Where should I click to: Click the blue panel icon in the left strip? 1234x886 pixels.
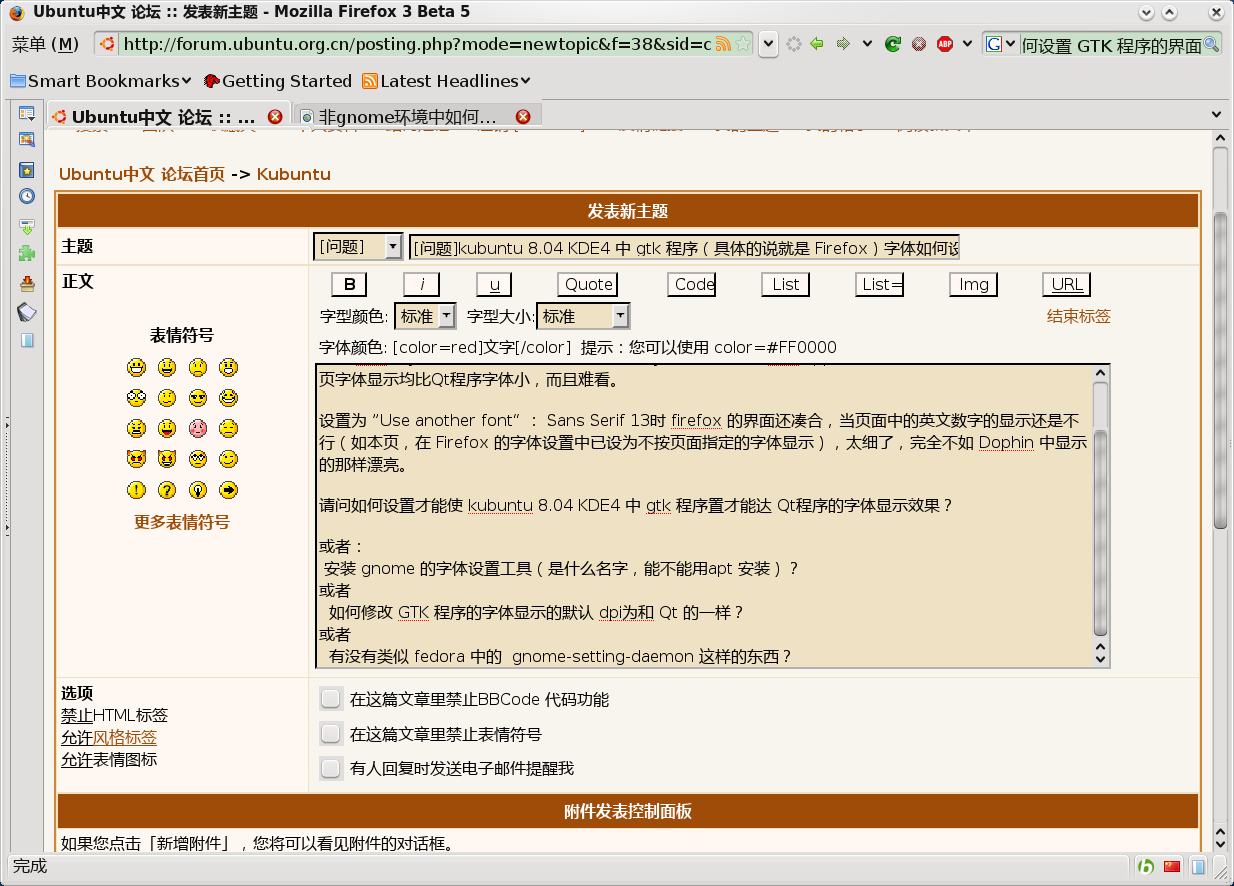pyautogui.click(x=27, y=340)
